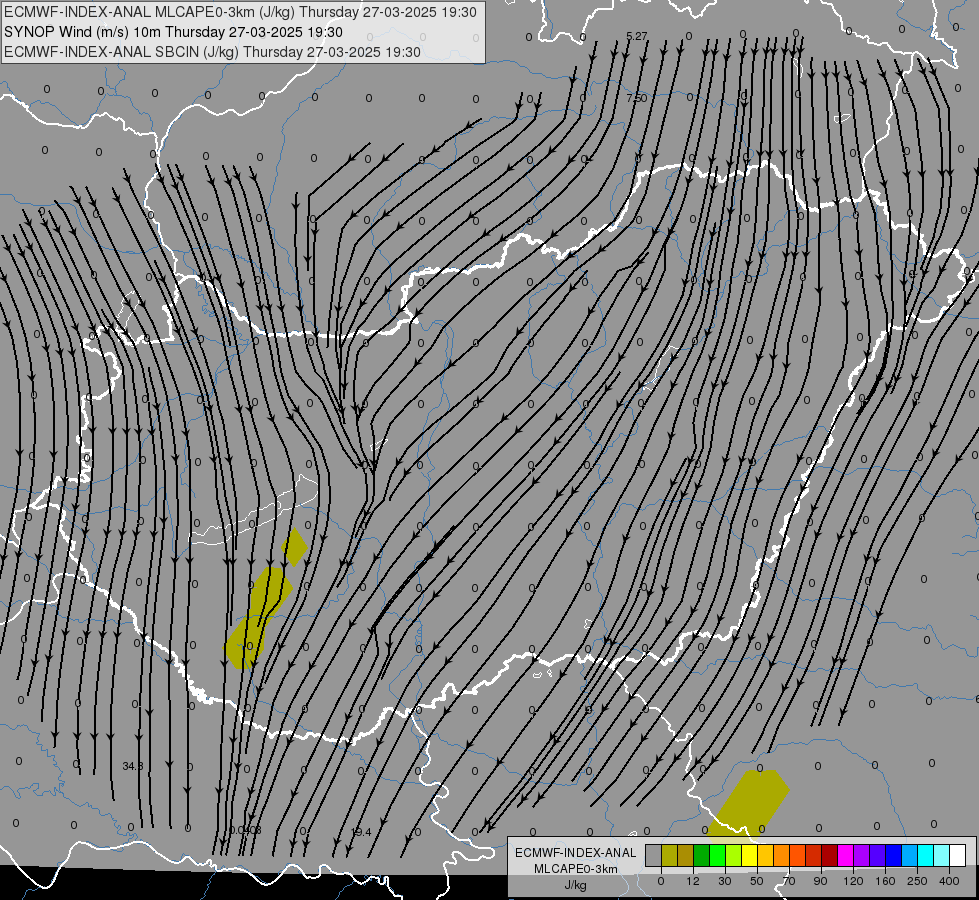This screenshot has width=979, height=900.
Task: Select the indigo swatch left of 160
Action: click(x=878, y=856)
